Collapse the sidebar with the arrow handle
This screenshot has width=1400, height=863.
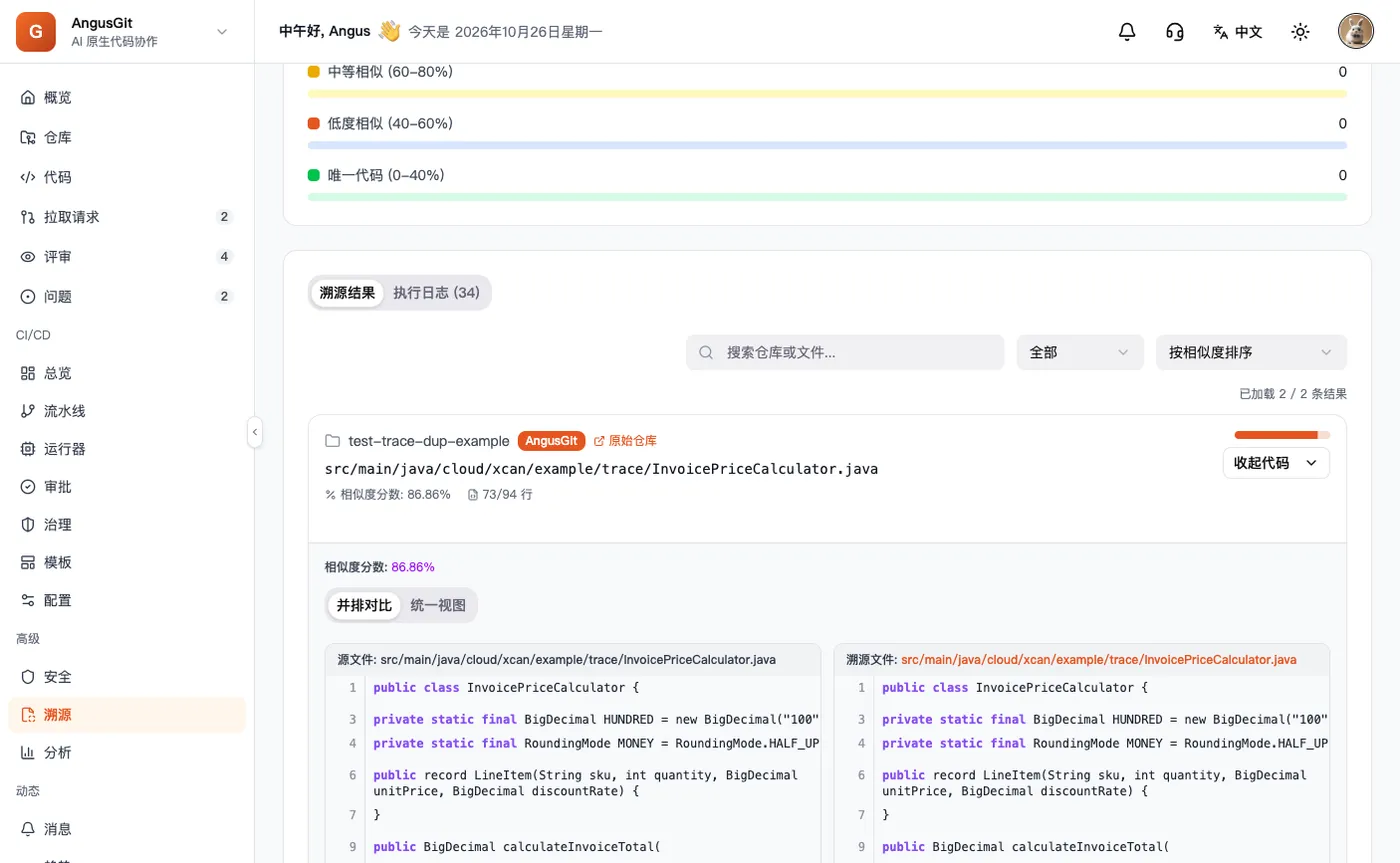(x=255, y=432)
